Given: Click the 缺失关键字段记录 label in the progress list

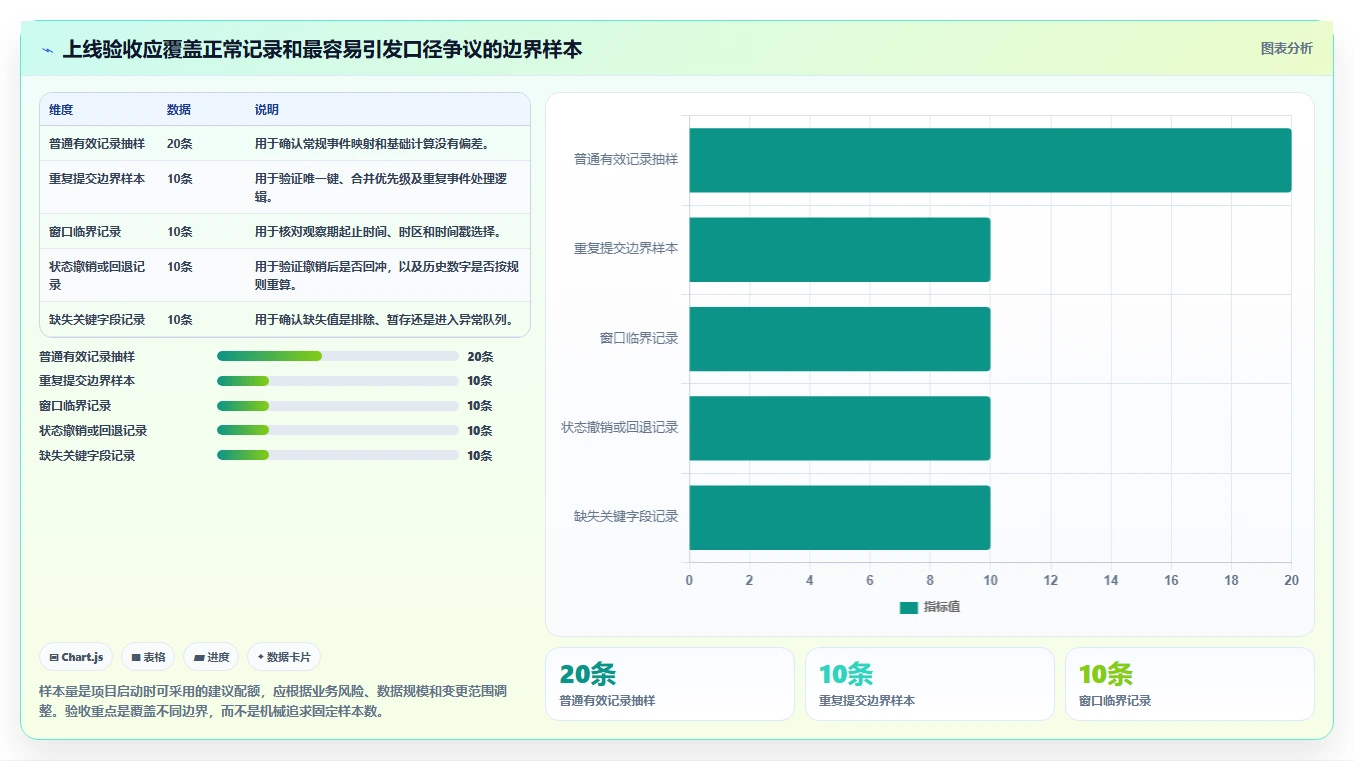Looking at the screenshot, I should click(87, 455).
